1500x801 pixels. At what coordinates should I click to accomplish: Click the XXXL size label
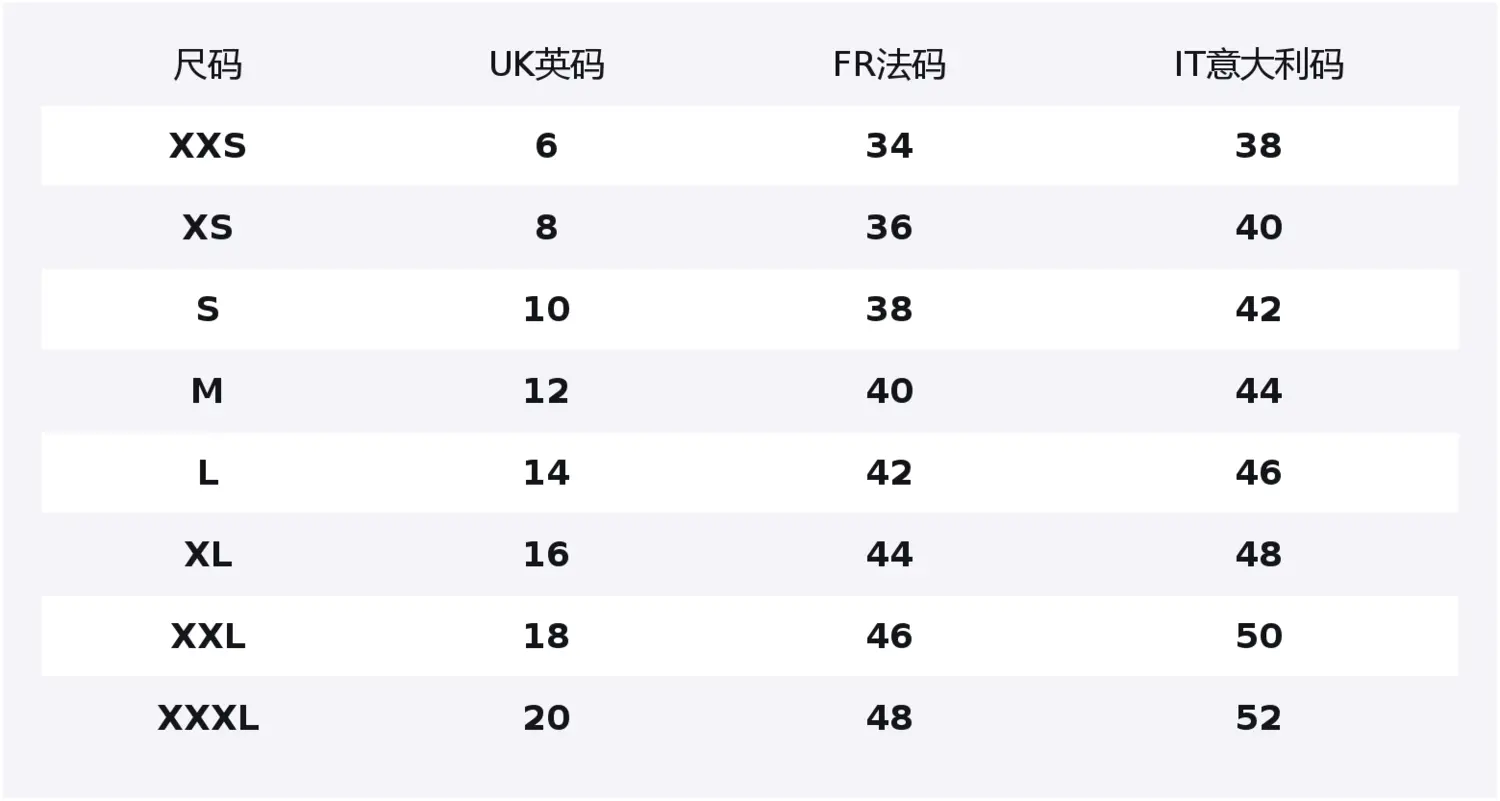(208, 718)
